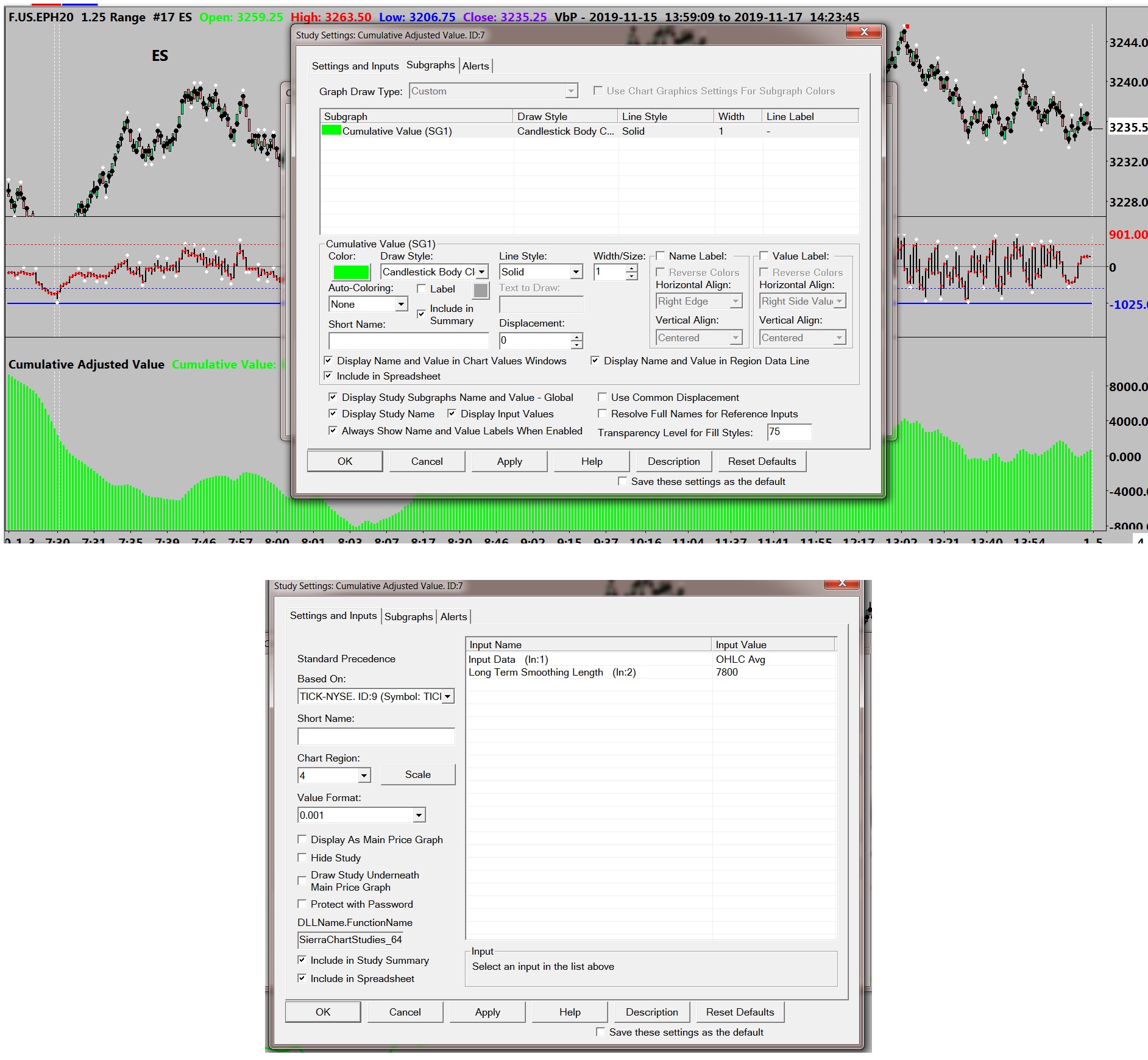The width and height of the screenshot is (1148, 1060).
Task: Select the Cumulative Value (SG1) subgraph row
Action: click(589, 131)
